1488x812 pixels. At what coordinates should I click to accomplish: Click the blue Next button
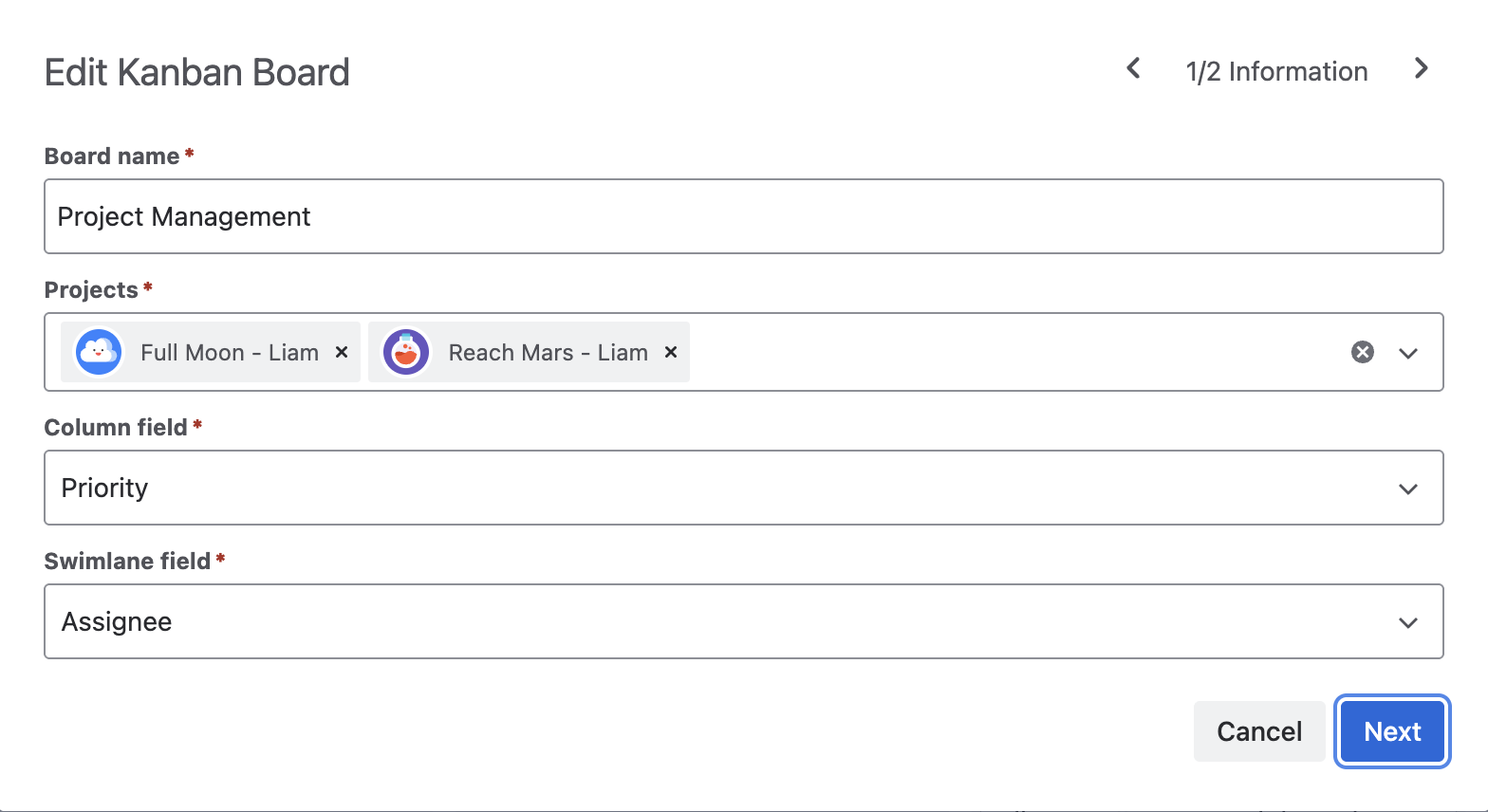click(1392, 731)
